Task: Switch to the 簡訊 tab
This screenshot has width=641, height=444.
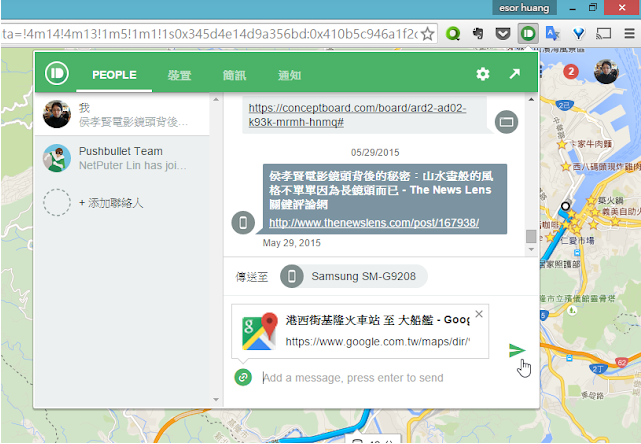Action: (x=234, y=75)
